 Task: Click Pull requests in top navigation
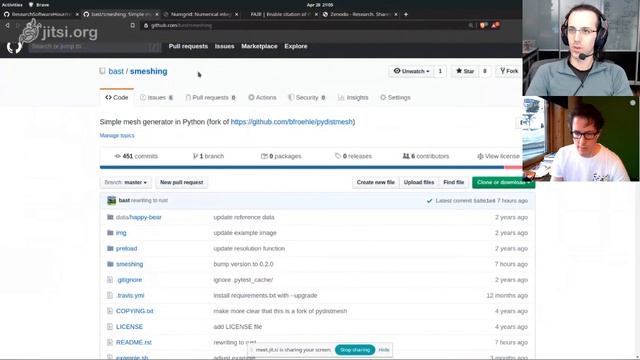[x=188, y=46]
